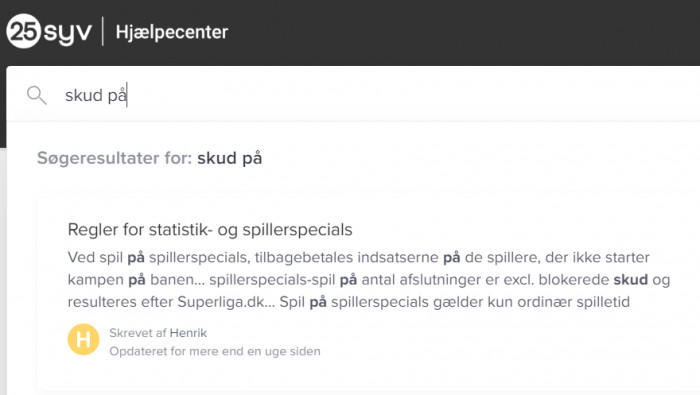Click the "Skrevet af" label
700x395 pixels.
pyautogui.click(x=138, y=333)
